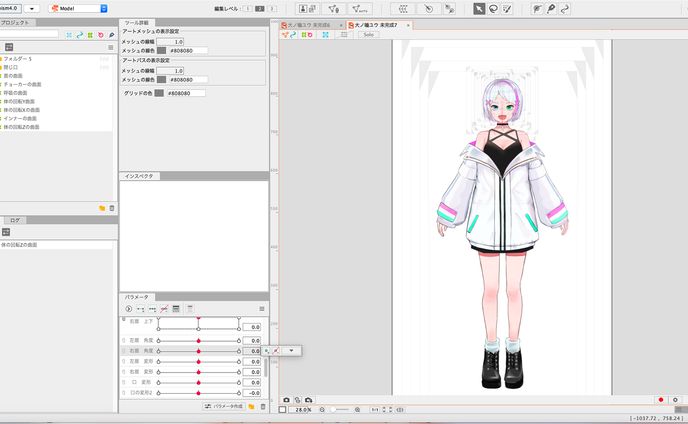Set edit level to 1
The height and width of the screenshot is (424, 688).
click(247, 8)
